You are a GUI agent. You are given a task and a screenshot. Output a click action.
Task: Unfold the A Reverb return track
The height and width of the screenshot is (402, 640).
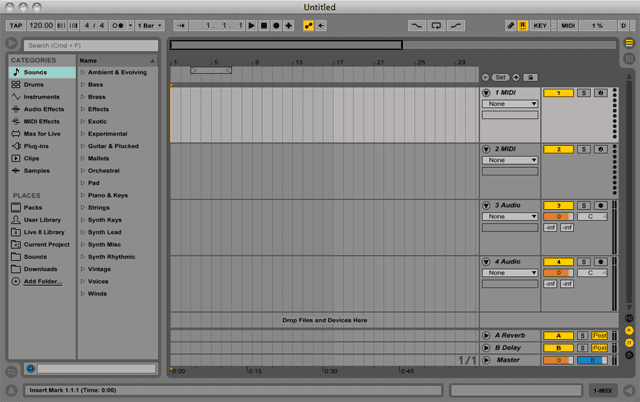(486, 335)
